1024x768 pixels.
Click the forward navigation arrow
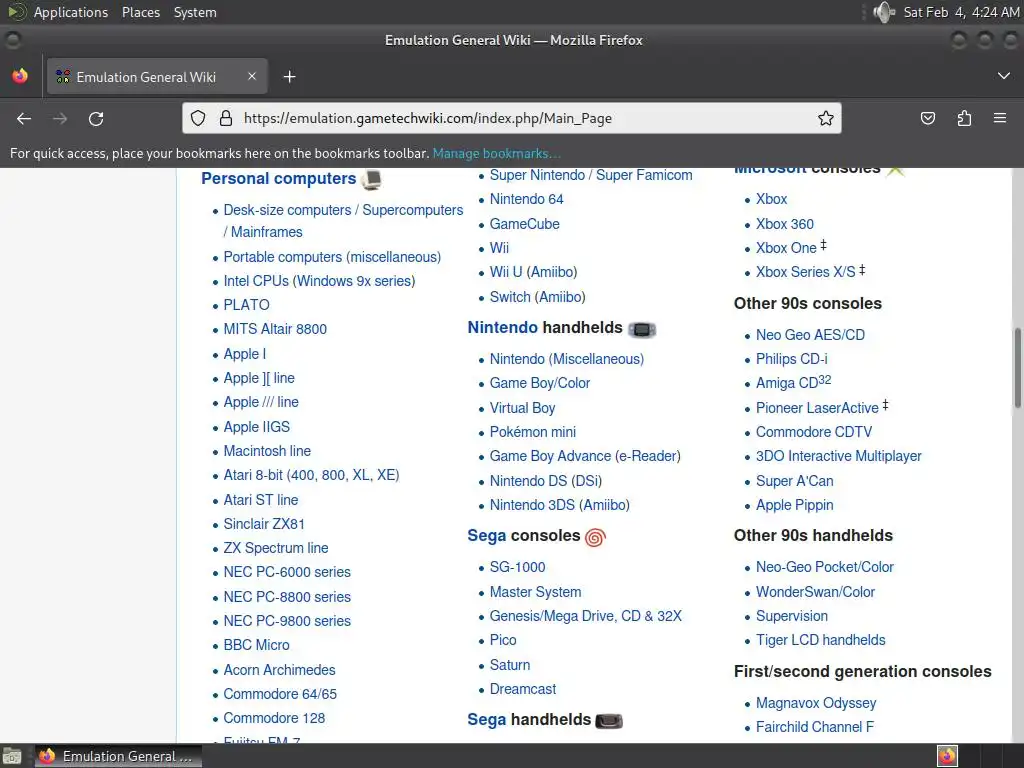tap(60, 118)
